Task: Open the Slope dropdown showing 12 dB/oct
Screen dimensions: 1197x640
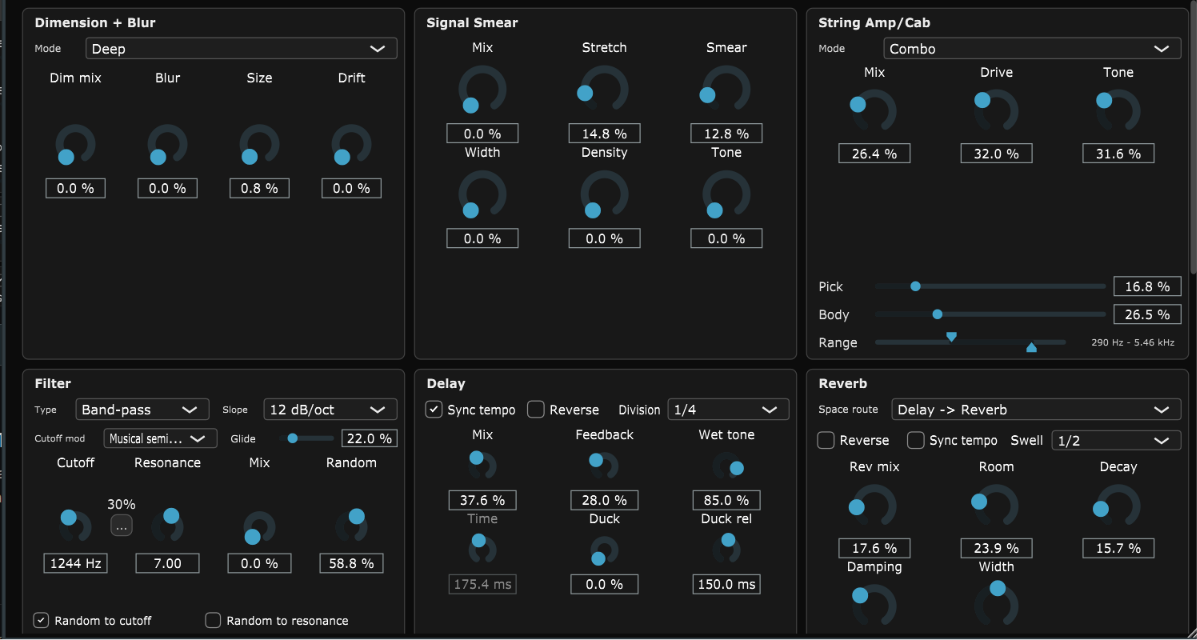Action: coord(331,409)
